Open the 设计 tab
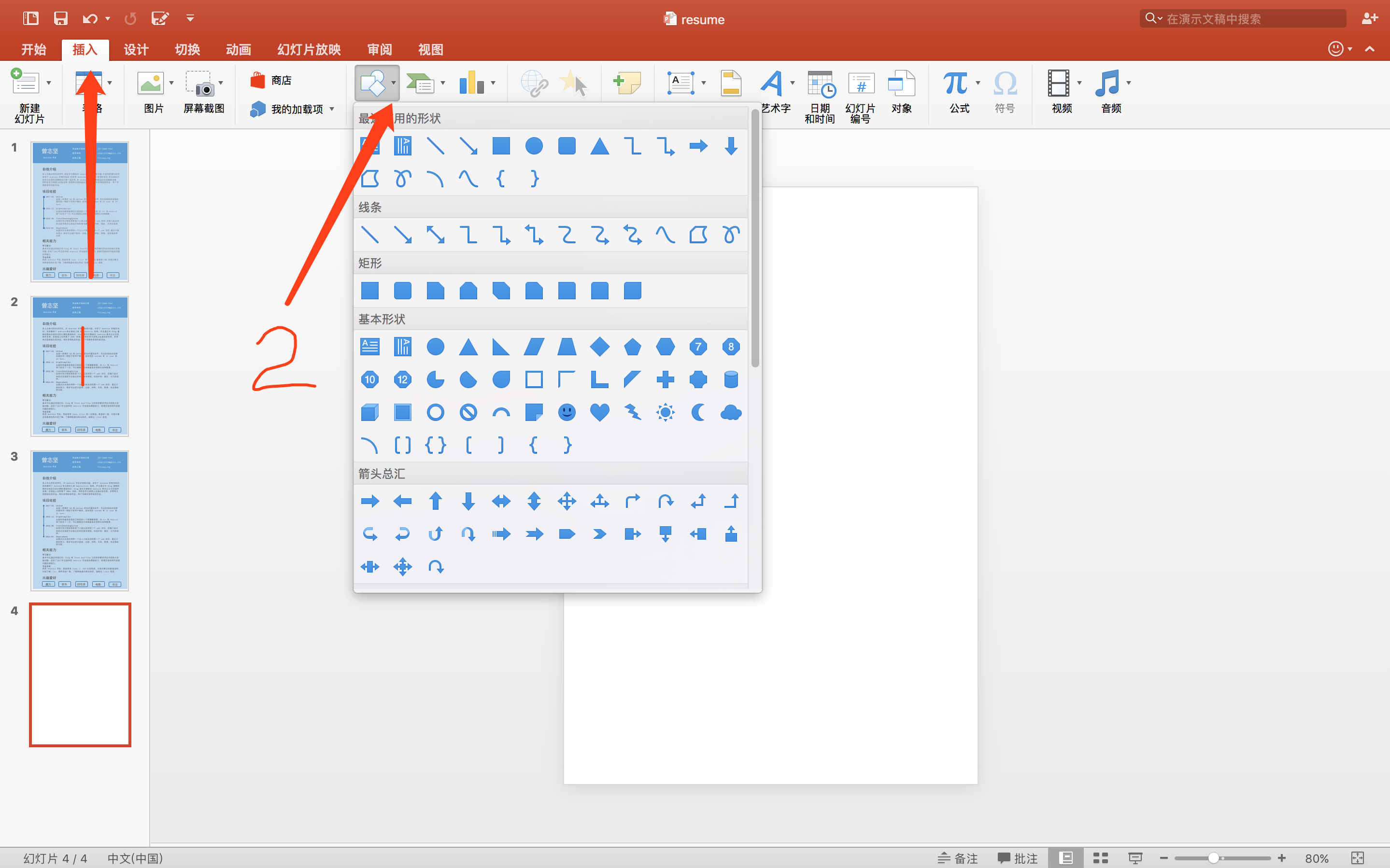The image size is (1390, 868). tap(136, 49)
